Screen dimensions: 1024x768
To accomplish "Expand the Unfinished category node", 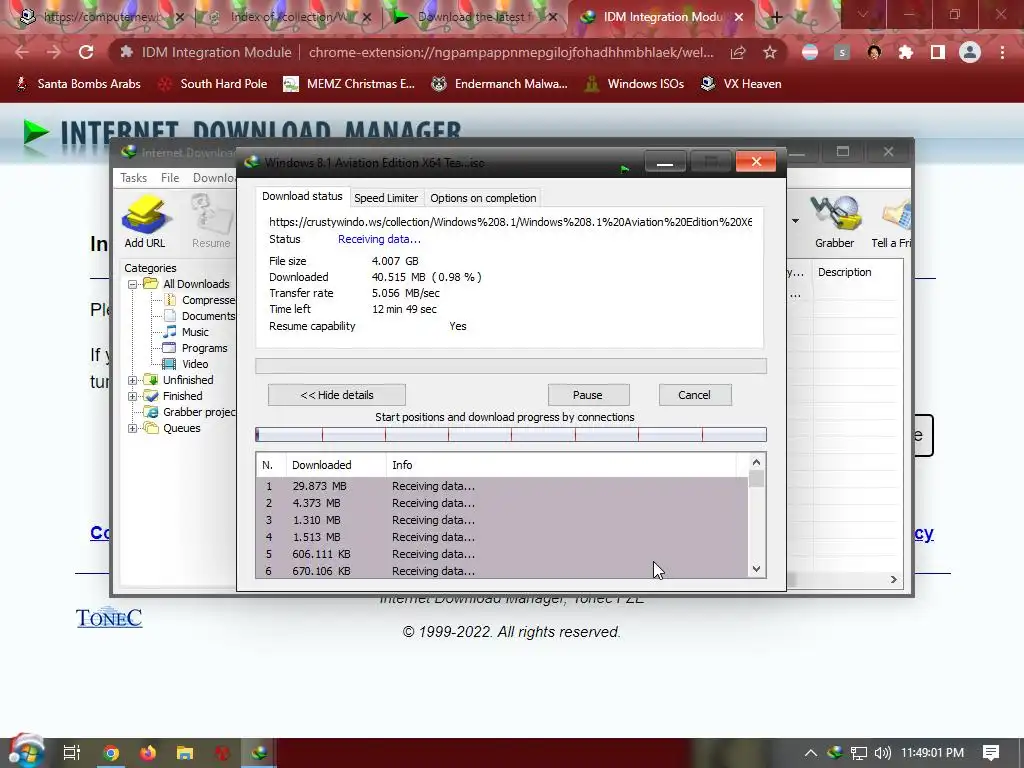I will pos(133,380).
